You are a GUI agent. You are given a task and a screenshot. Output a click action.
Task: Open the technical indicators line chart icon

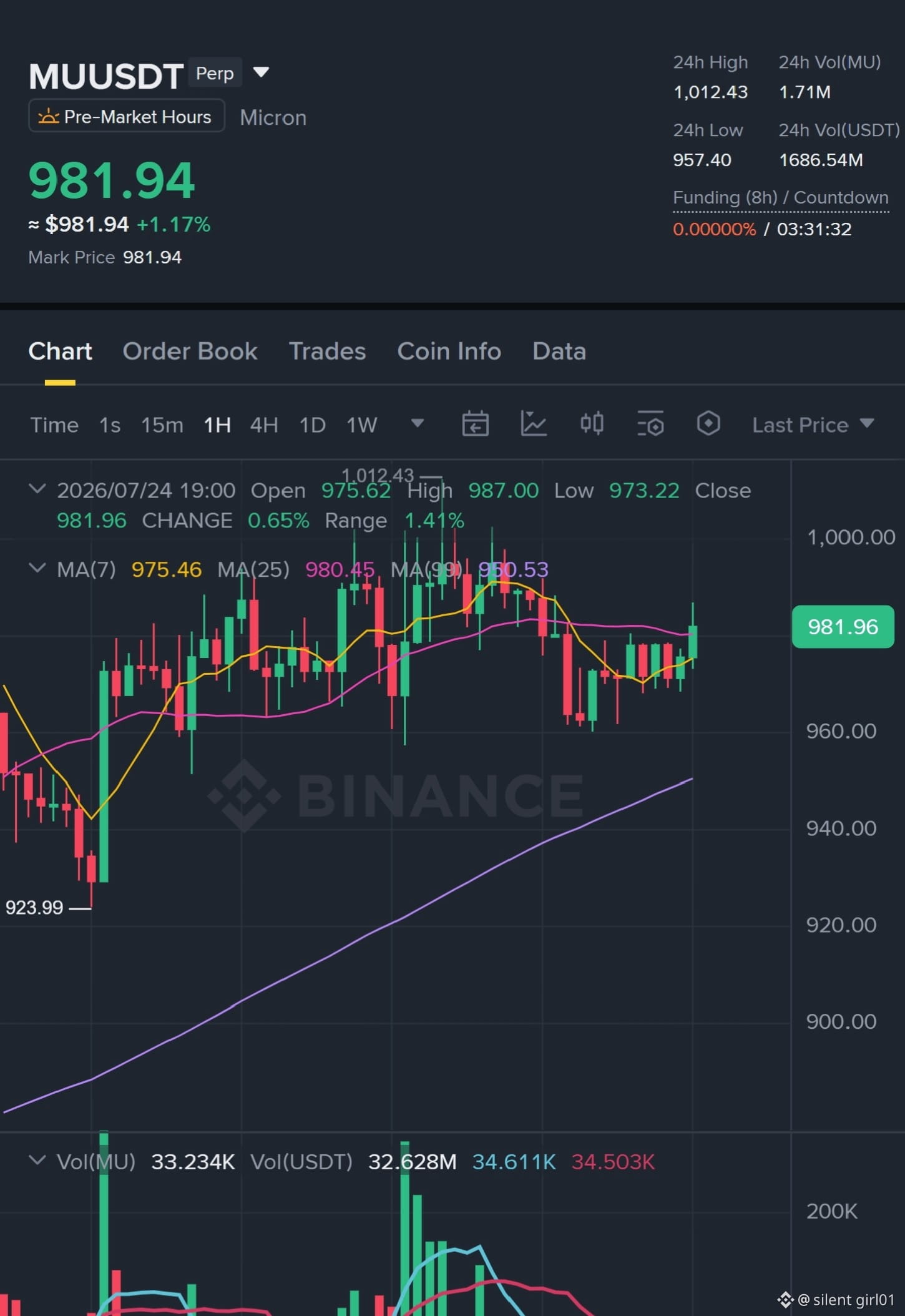pos(534,425)
